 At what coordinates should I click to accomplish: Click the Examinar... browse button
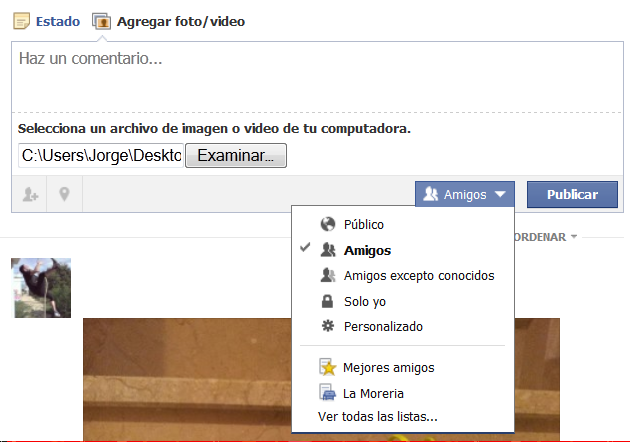236,155
